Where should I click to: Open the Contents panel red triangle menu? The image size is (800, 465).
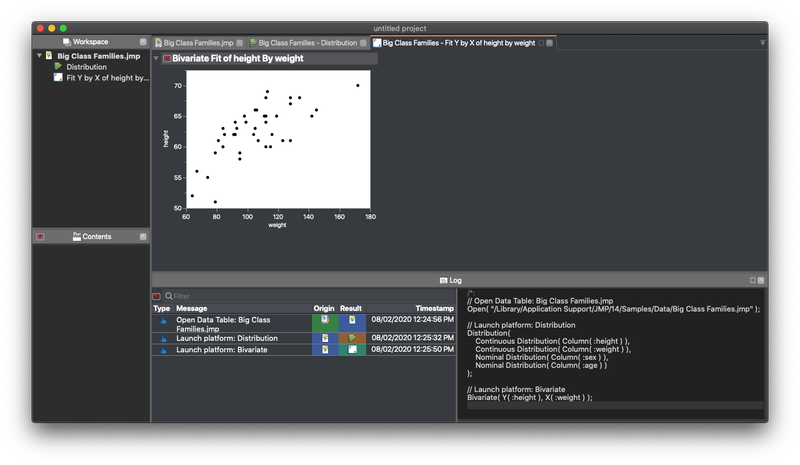coord(40,237)
